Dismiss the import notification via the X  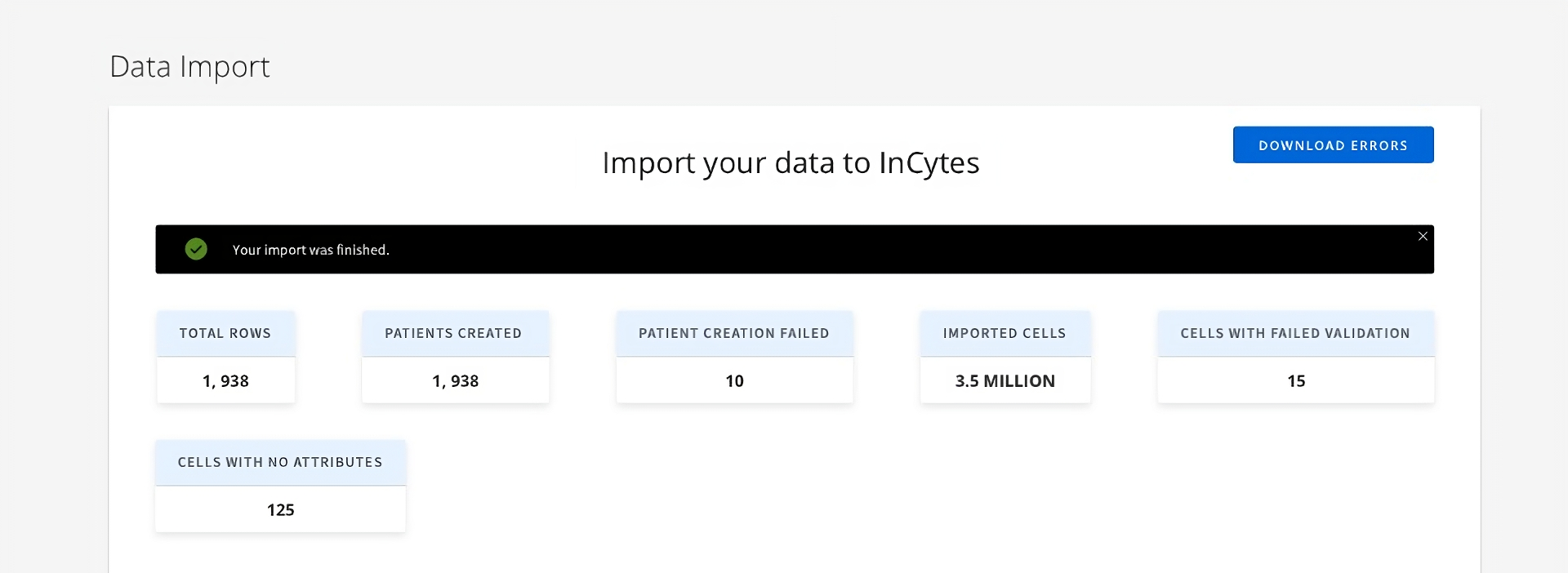(1423, 236)
